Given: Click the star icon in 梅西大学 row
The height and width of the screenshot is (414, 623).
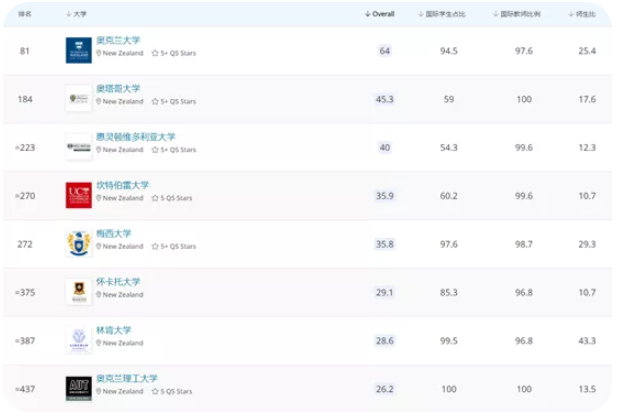Looking at the screenshot, I should [155, 246].
